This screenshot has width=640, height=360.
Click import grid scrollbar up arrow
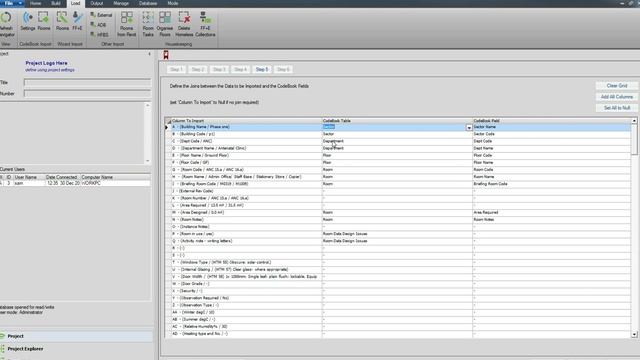[634, 121]
